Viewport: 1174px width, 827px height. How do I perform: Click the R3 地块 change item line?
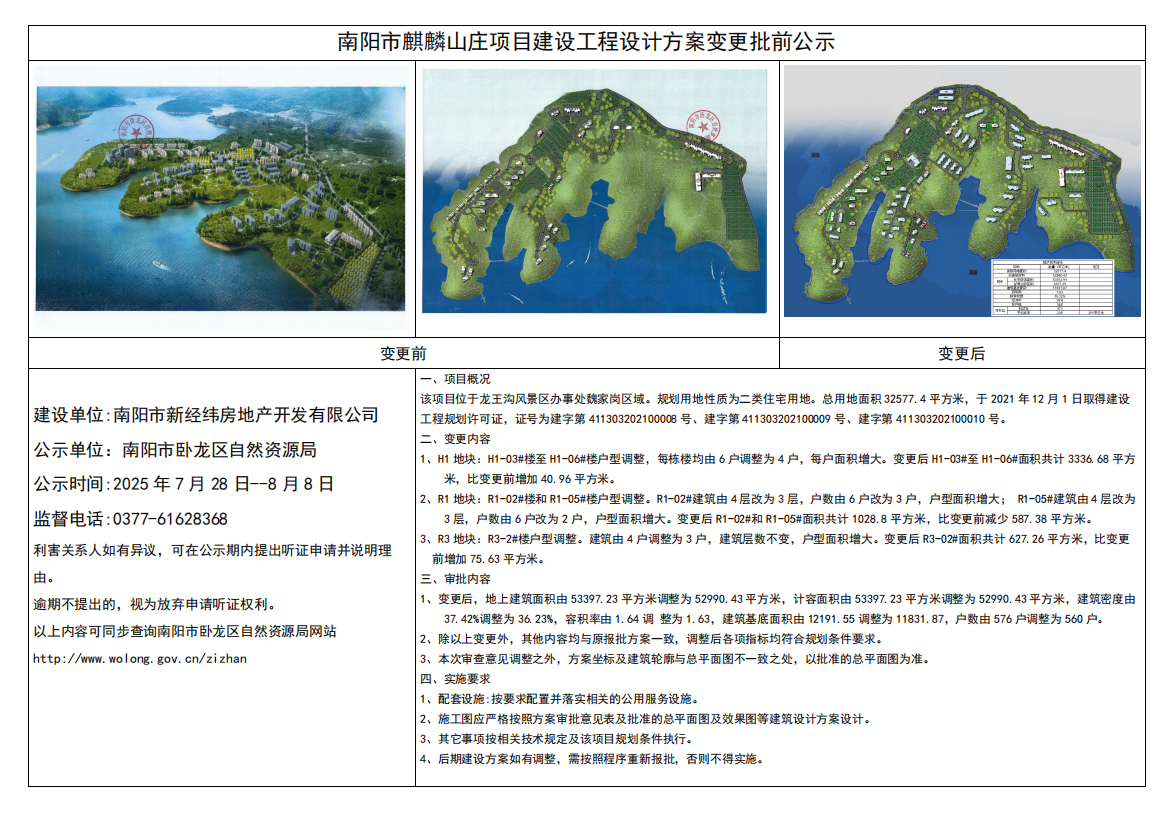click(775, 539)
